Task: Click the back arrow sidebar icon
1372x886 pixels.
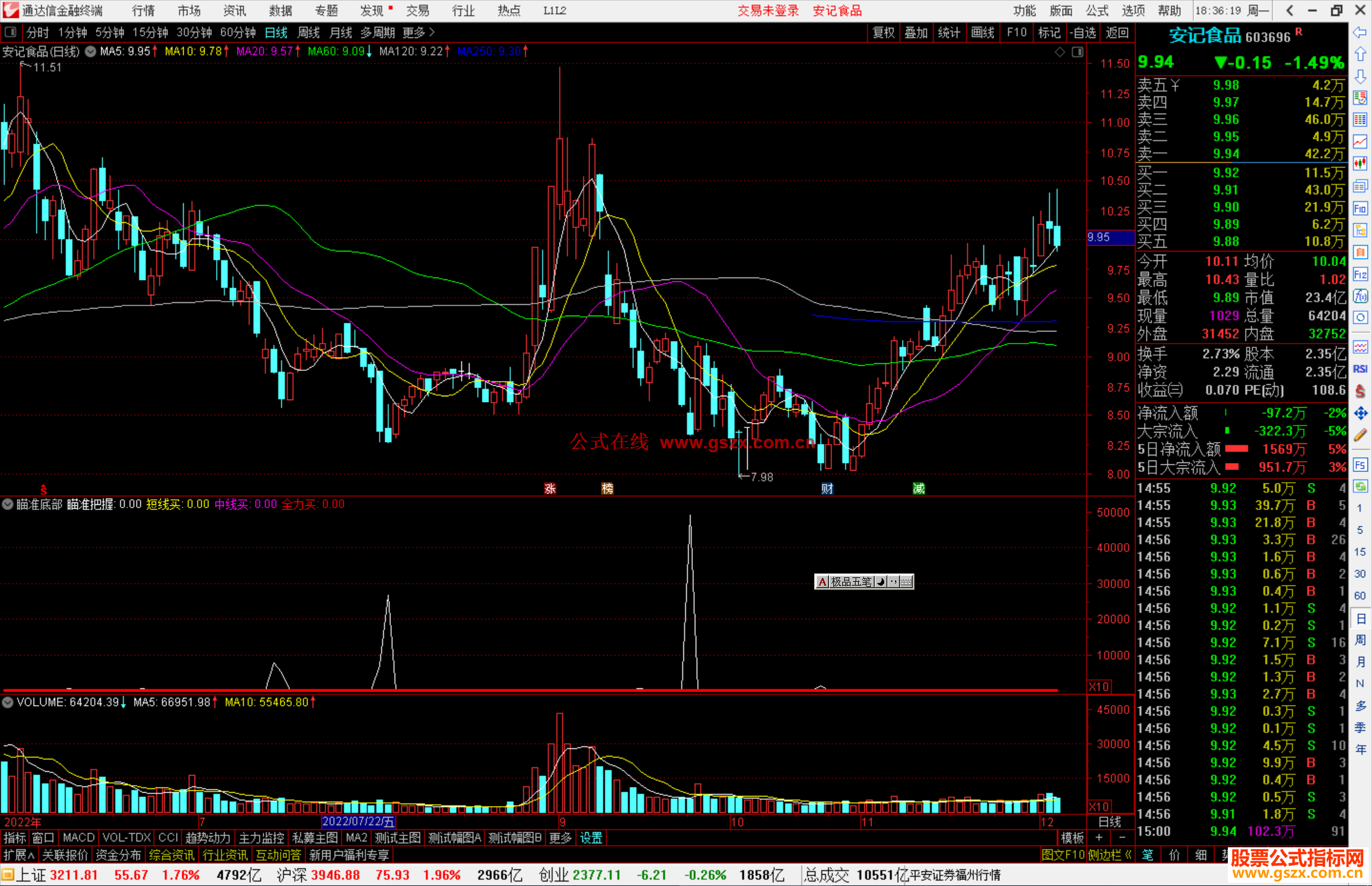Action: [x=1360, y=32]
